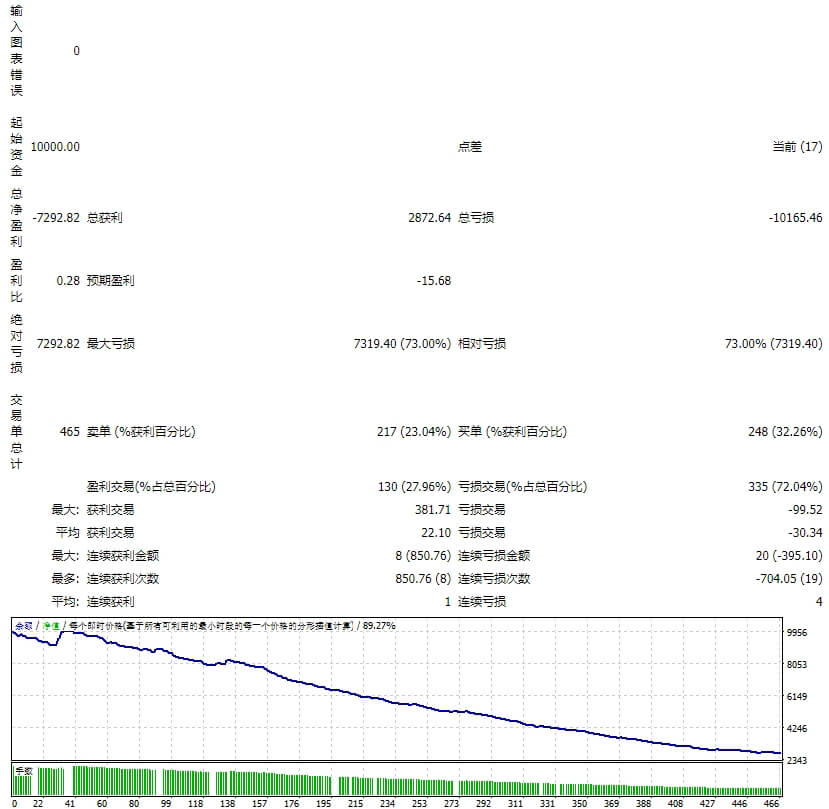Click the 6149 y-axis label
829x809 pixels.
click(x=797, y=696)
